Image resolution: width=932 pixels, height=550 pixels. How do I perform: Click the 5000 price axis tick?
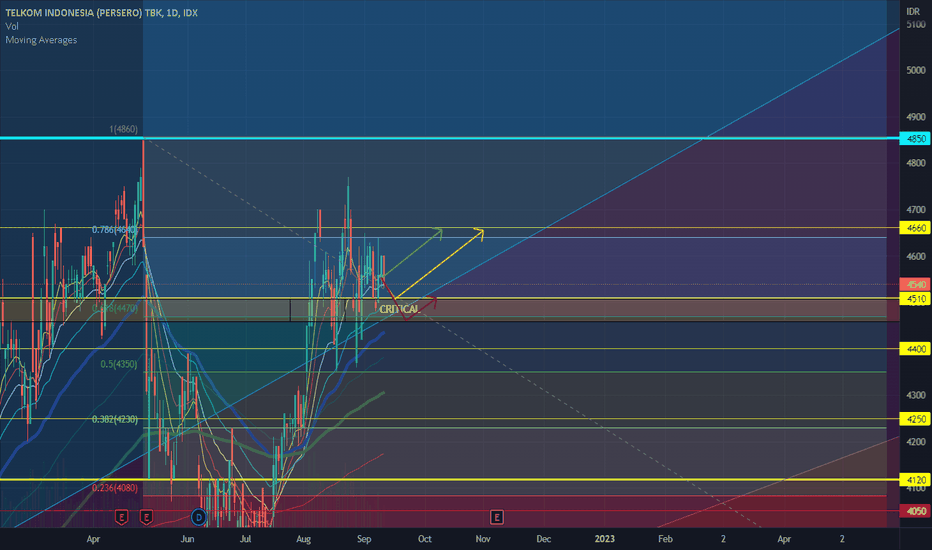click(916, 70)
